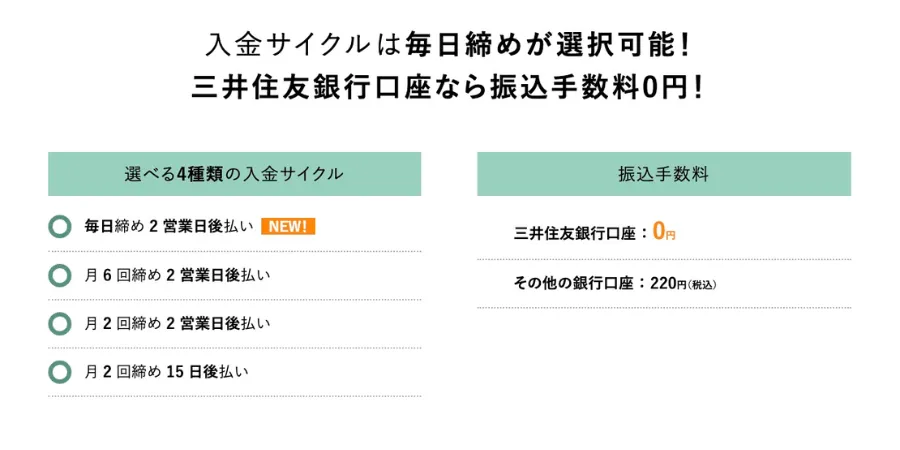
Task: Click the circle beside 月 2 回締め 15 日後払い
Action: (x=60, y=372)
